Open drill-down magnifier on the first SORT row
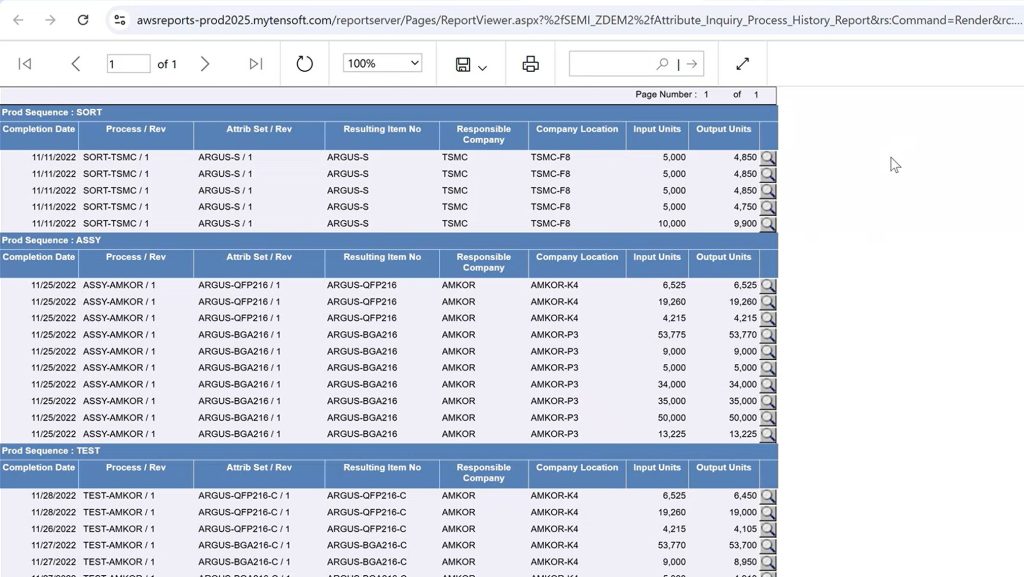Image resolution: width=1024 pixels, height=577 pixels. pyautogui.click(x=768, y=158)
